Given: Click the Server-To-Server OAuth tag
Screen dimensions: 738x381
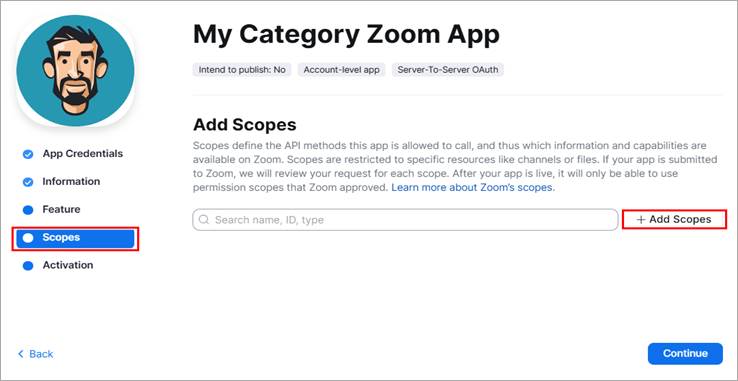Looking at the screenshot, I should click(x=448, y=70).
